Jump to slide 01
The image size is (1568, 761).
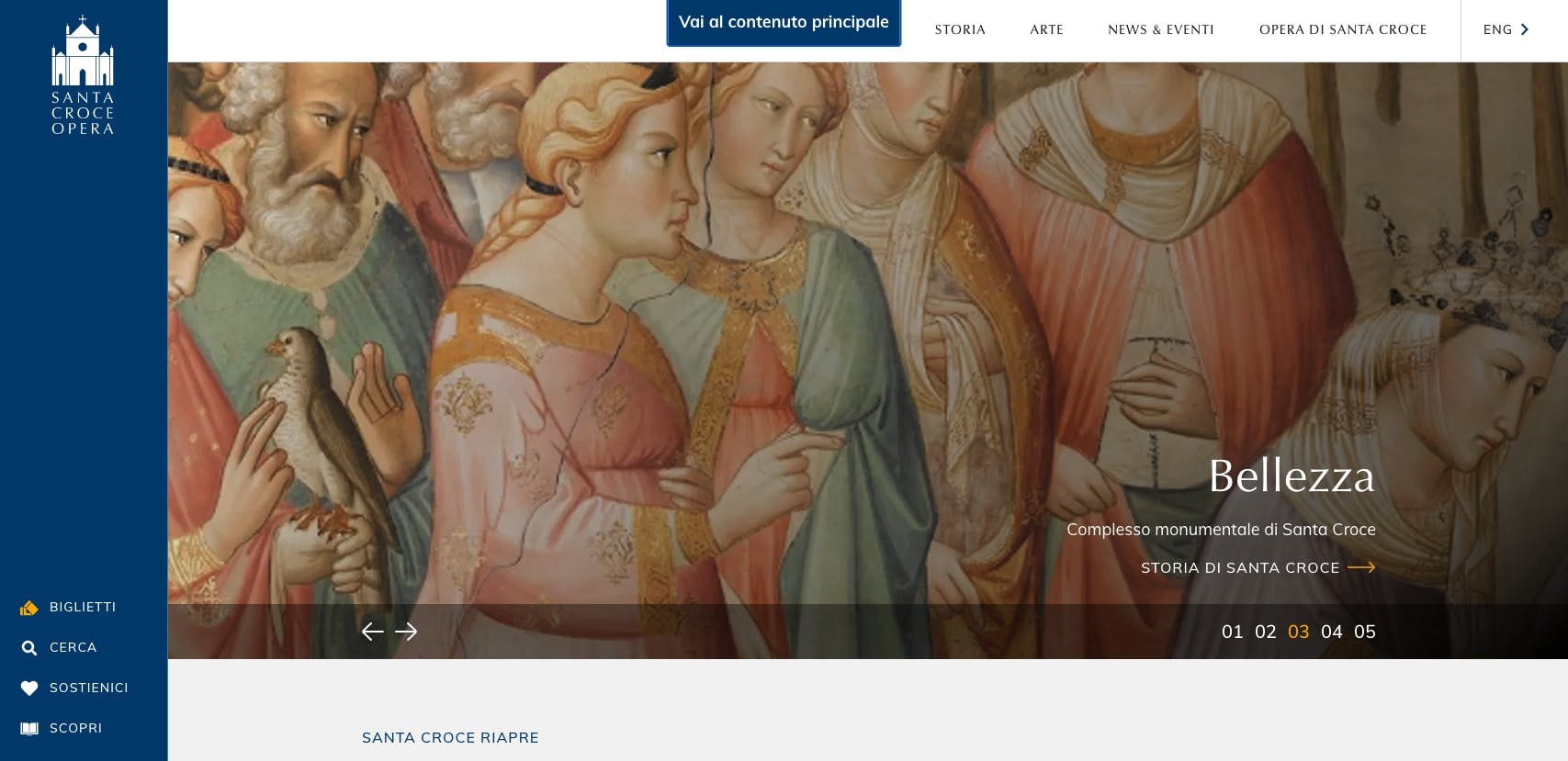pyautogui.click(x=1232, y=632)
